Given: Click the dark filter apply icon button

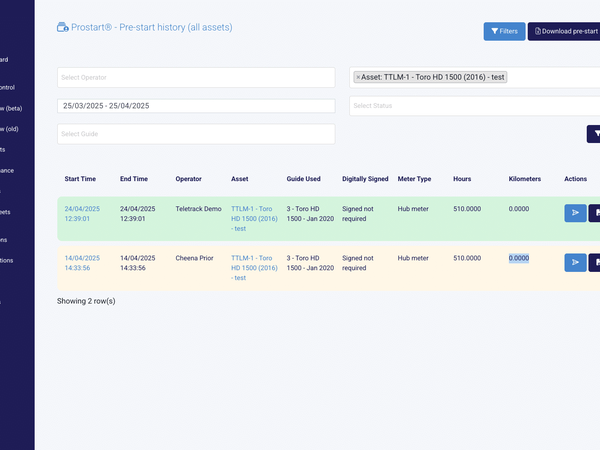Looking at the screenshot, I should (x=593, y=134).
